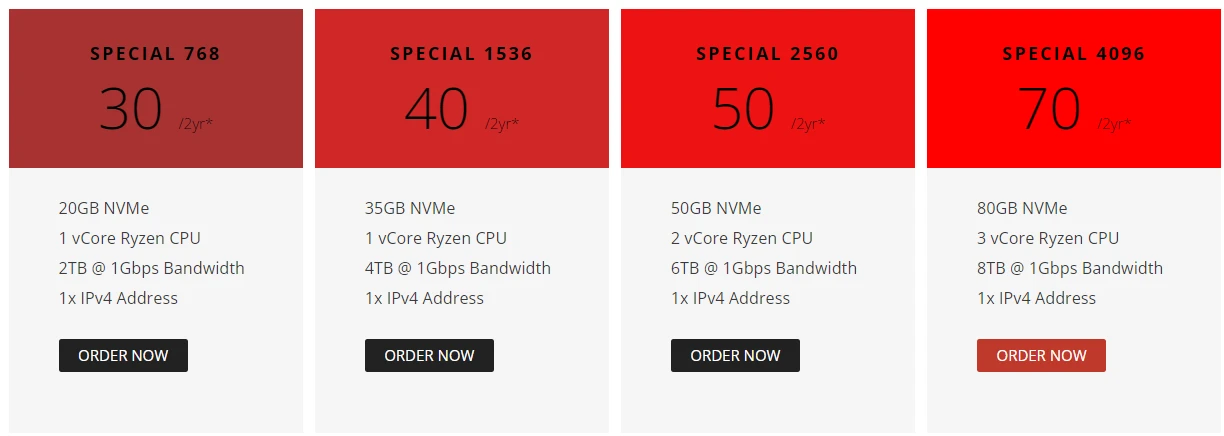Viewport: 1224px width, 436px height.
Task: Click the 3 vCore Ryzen CPU line
Action: (x=1048, y=238)
